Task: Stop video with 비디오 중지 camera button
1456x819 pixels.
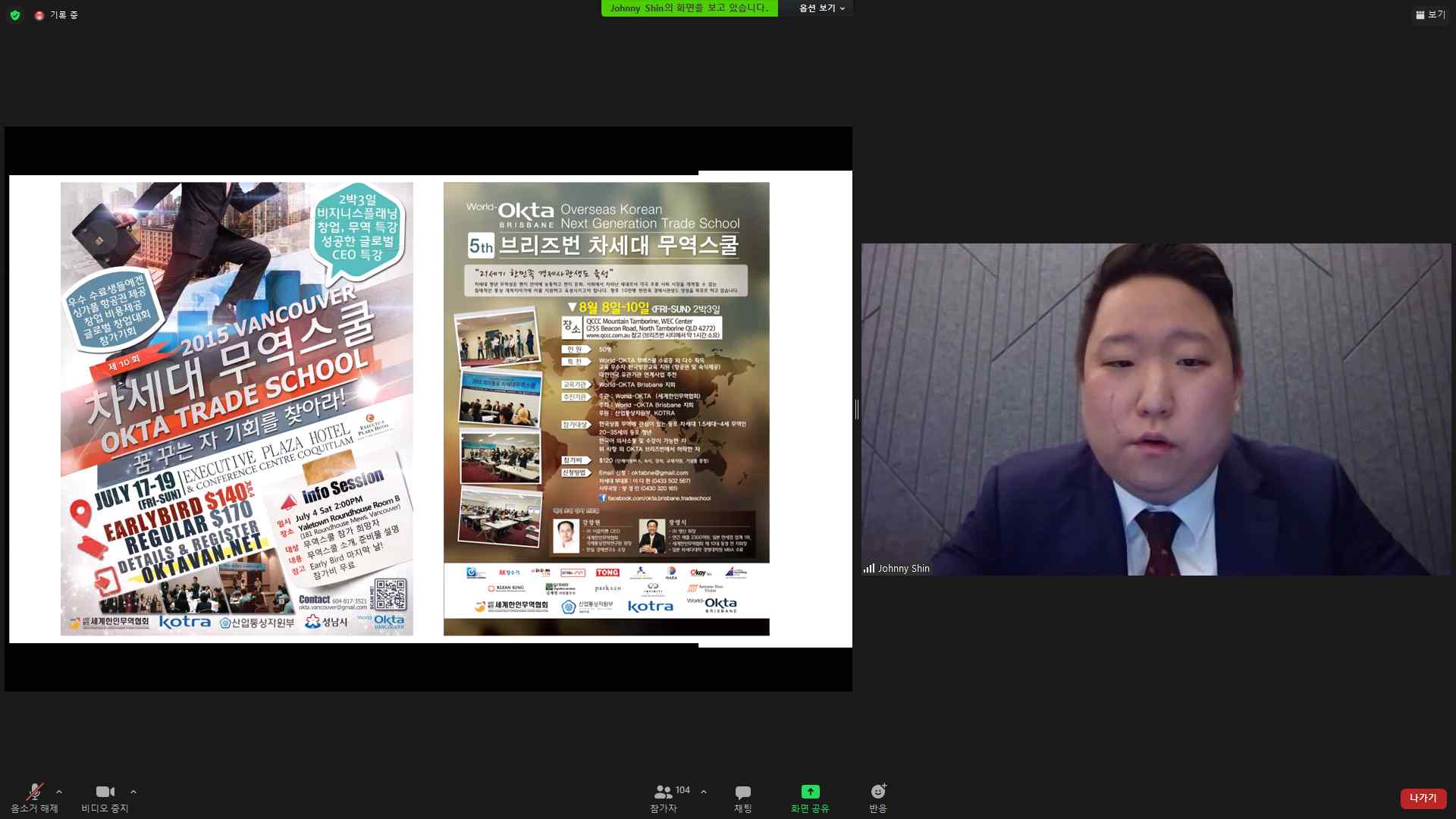Action: click(105, 799)
